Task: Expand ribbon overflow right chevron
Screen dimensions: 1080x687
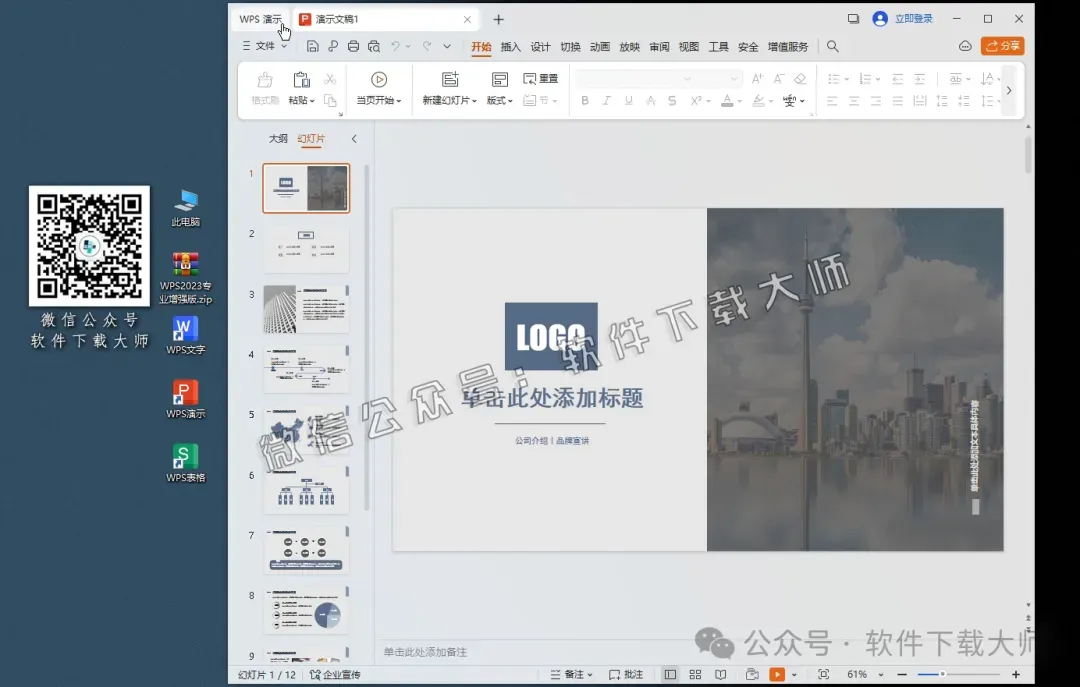Action: [x=1009, y=90]
